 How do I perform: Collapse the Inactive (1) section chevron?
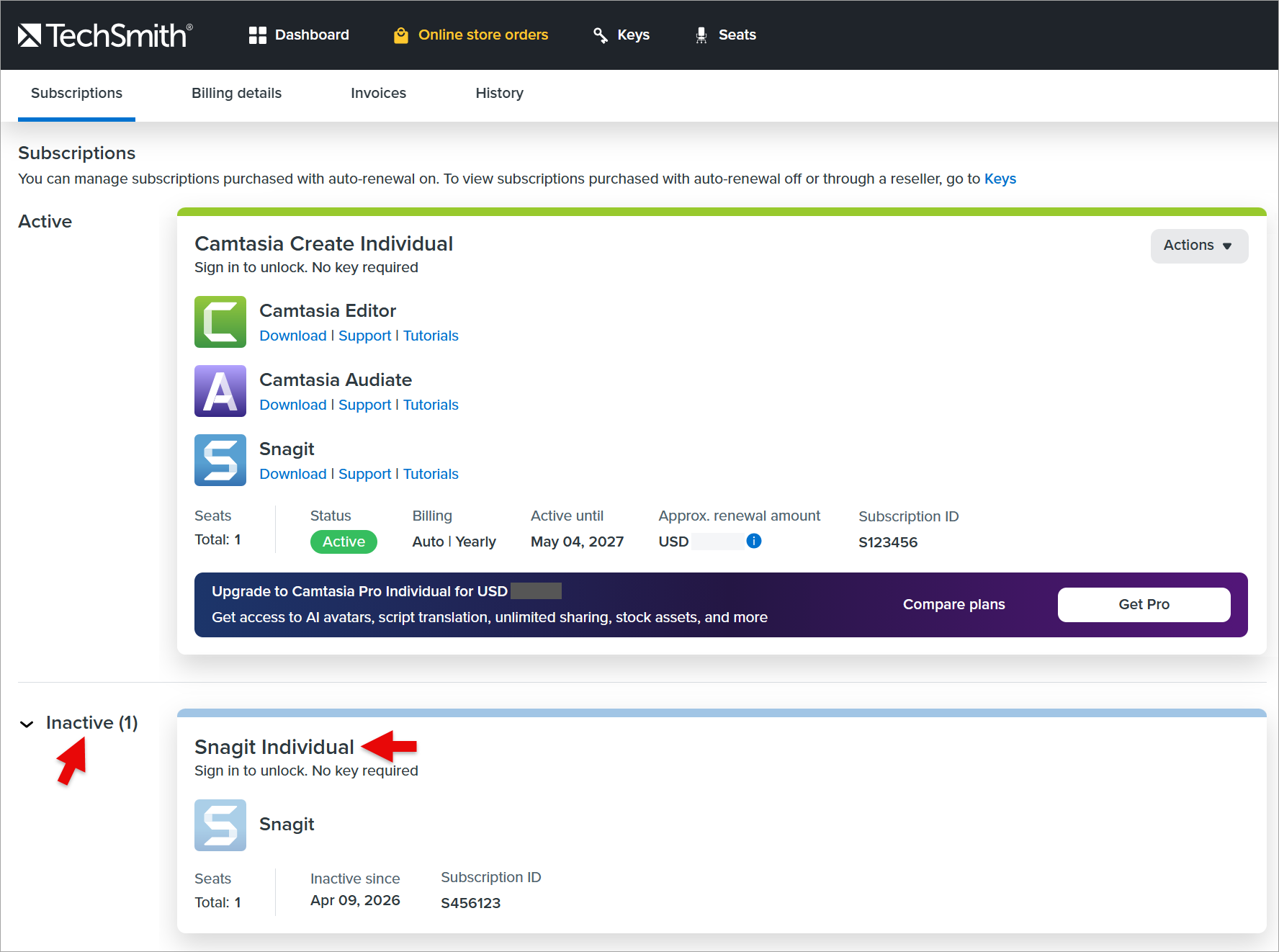pos(27,724)
